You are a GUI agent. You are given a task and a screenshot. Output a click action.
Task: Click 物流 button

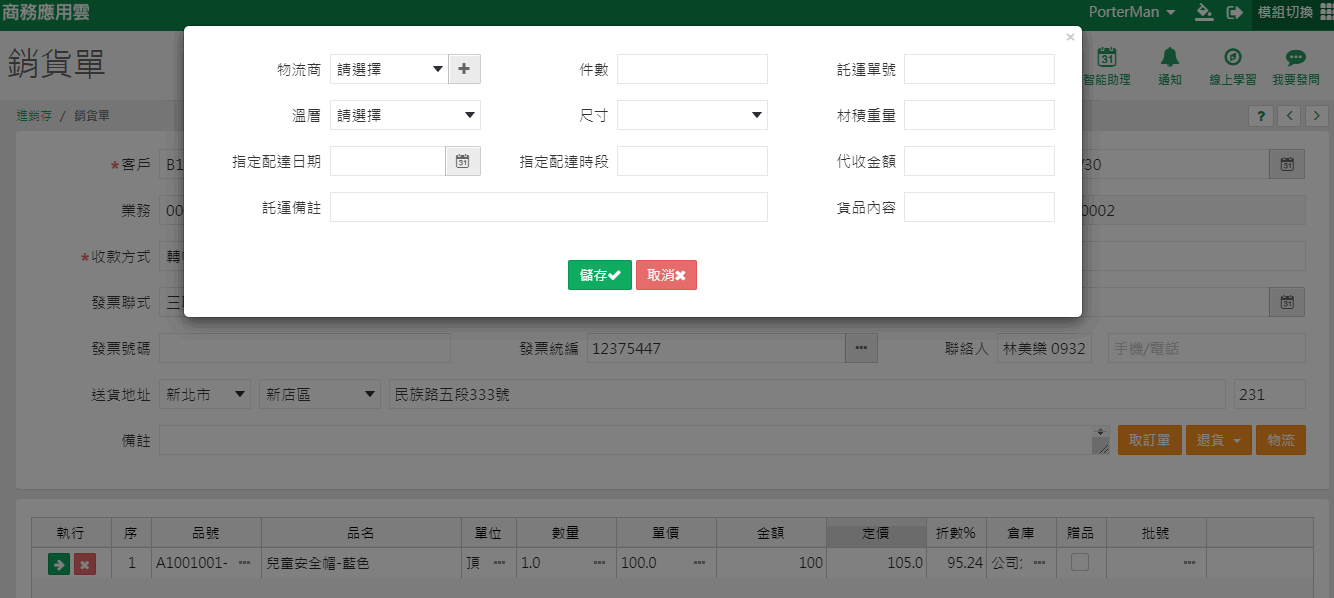pyautogui.click(x=1281, y=440)
